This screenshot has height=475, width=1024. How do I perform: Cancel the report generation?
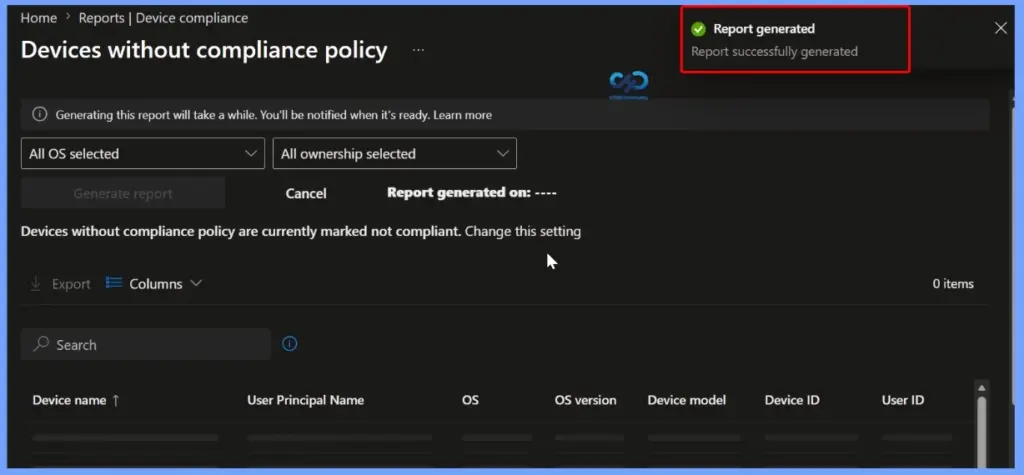306,193
